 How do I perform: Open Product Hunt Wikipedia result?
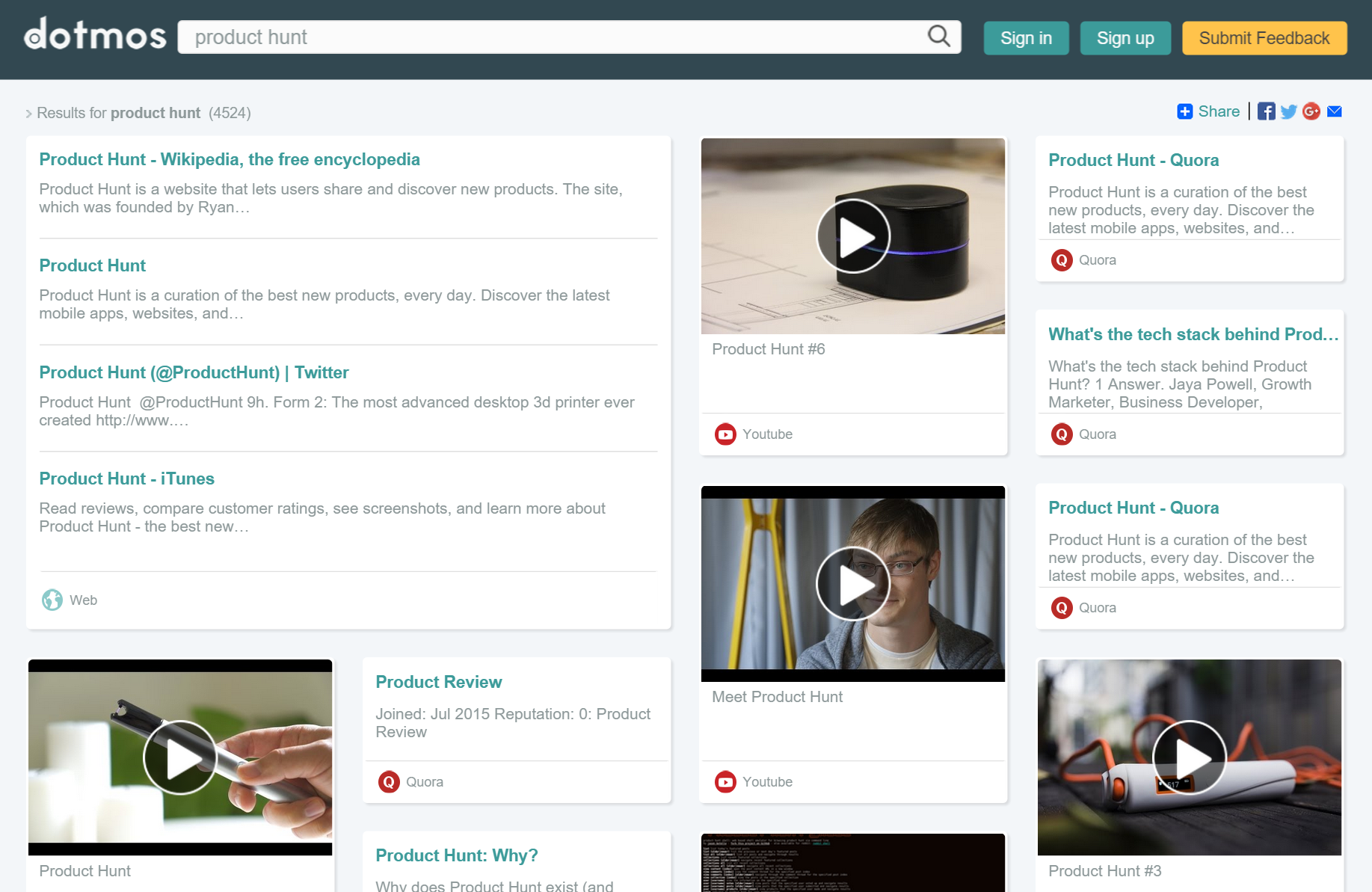(230, 159)
